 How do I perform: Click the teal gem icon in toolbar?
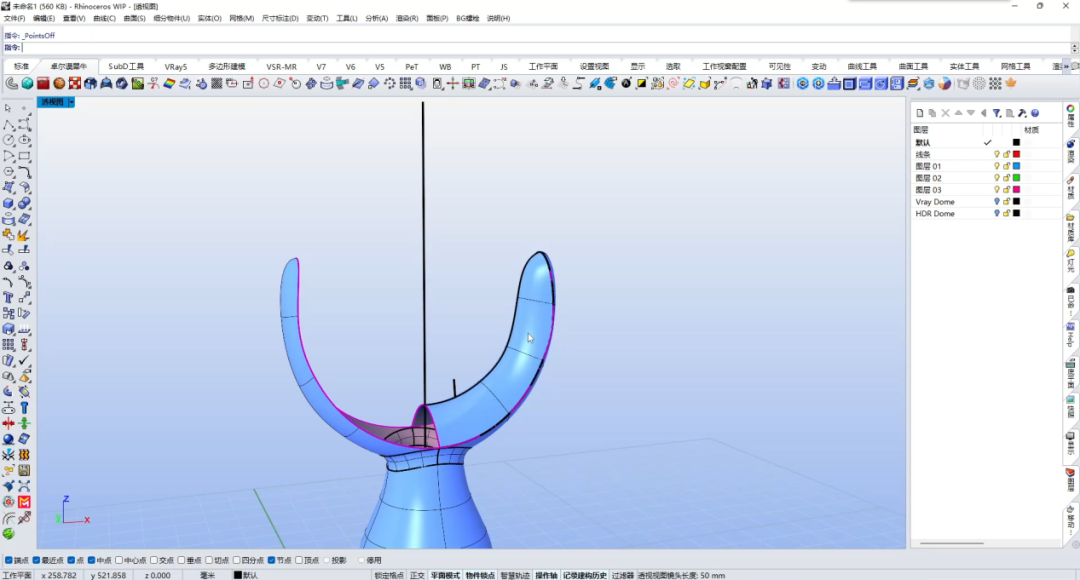[28, 83]
